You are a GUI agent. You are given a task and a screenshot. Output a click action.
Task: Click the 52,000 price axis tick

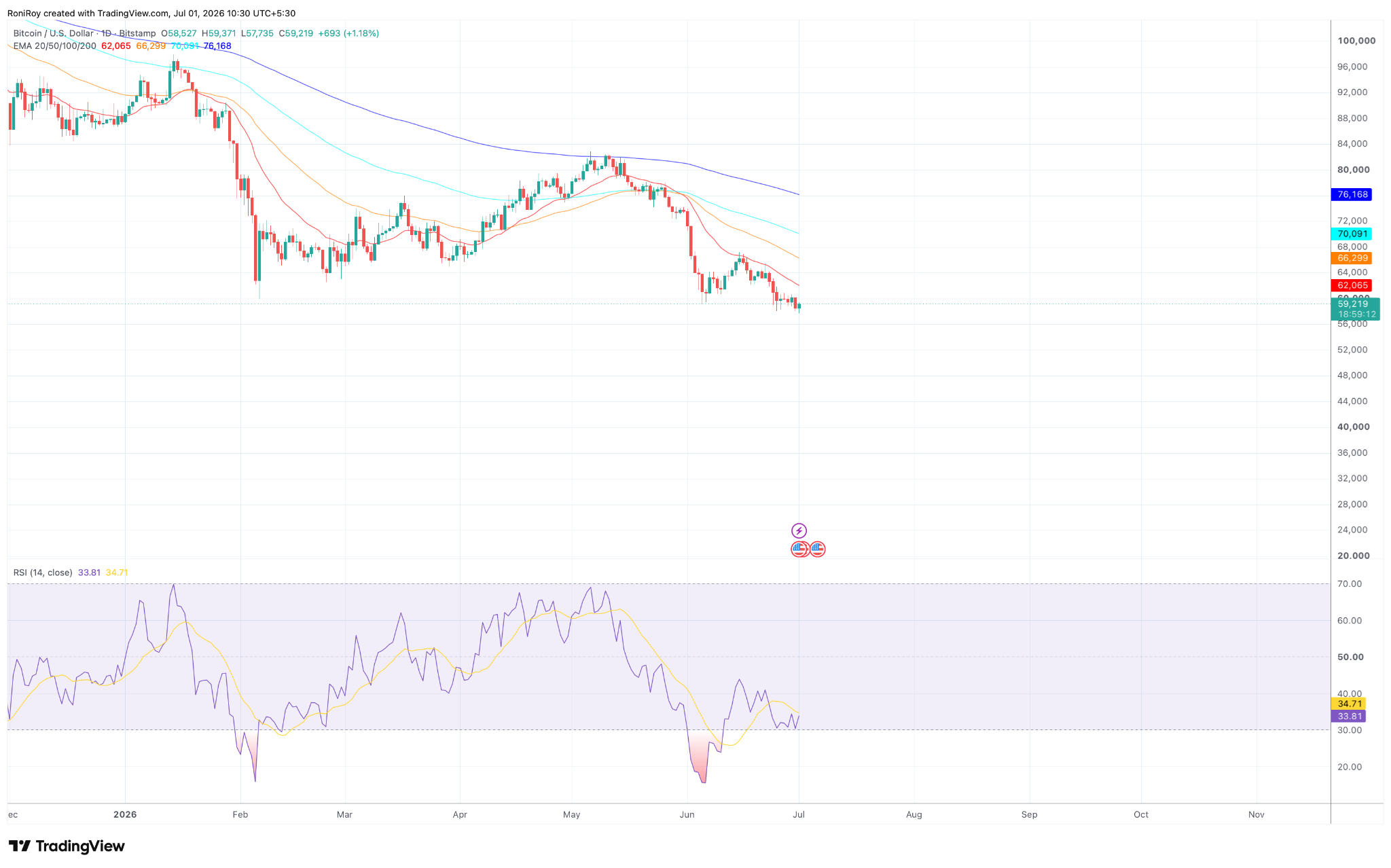pyautogui.click(x=1352, y=350)
